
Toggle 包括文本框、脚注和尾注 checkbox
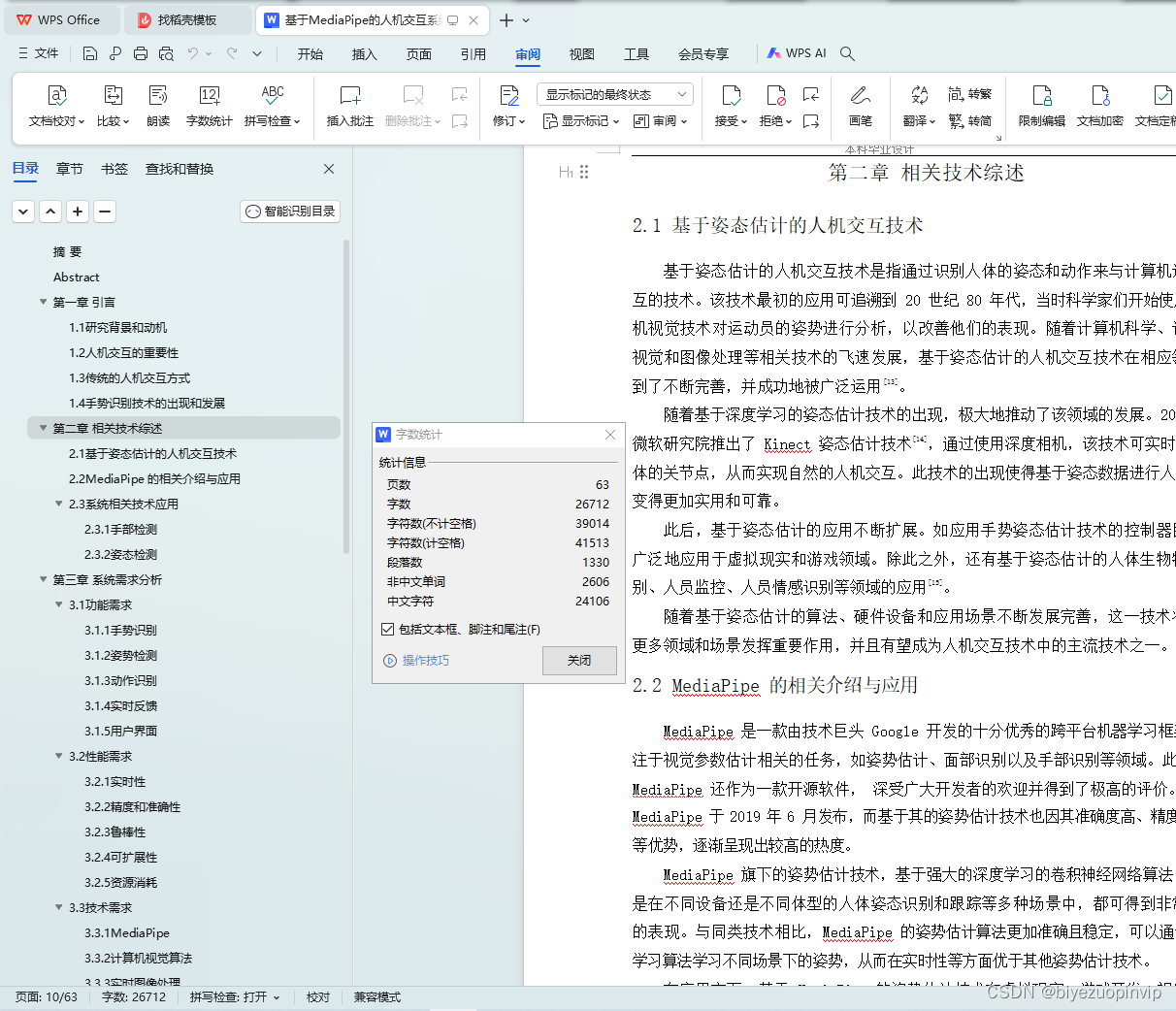(x=388, y=630)
